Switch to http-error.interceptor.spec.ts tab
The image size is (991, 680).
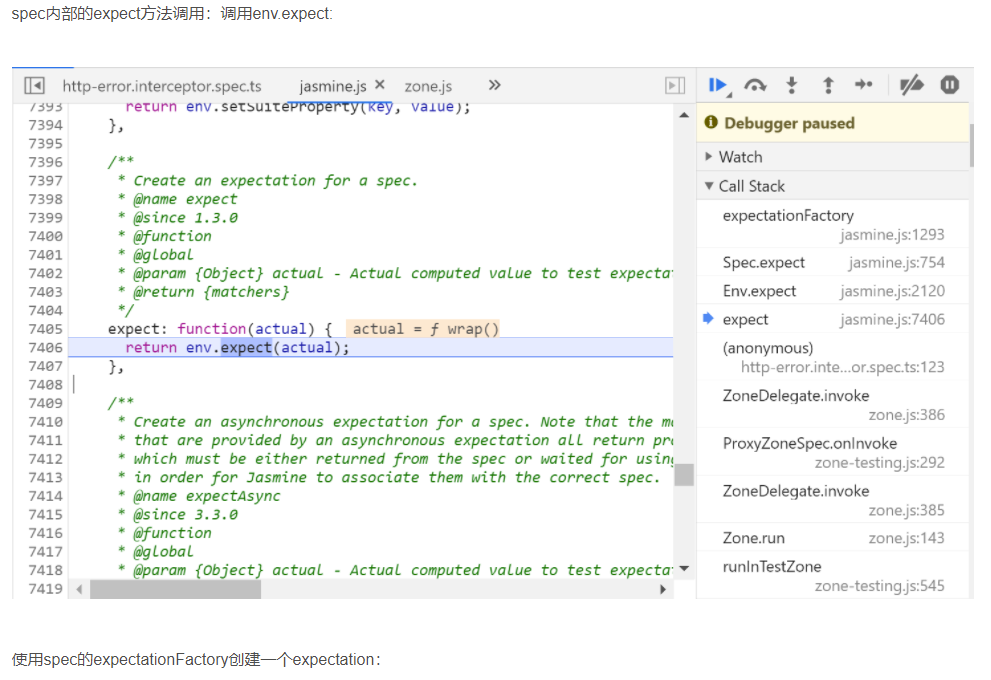click(x=162, y=86)
